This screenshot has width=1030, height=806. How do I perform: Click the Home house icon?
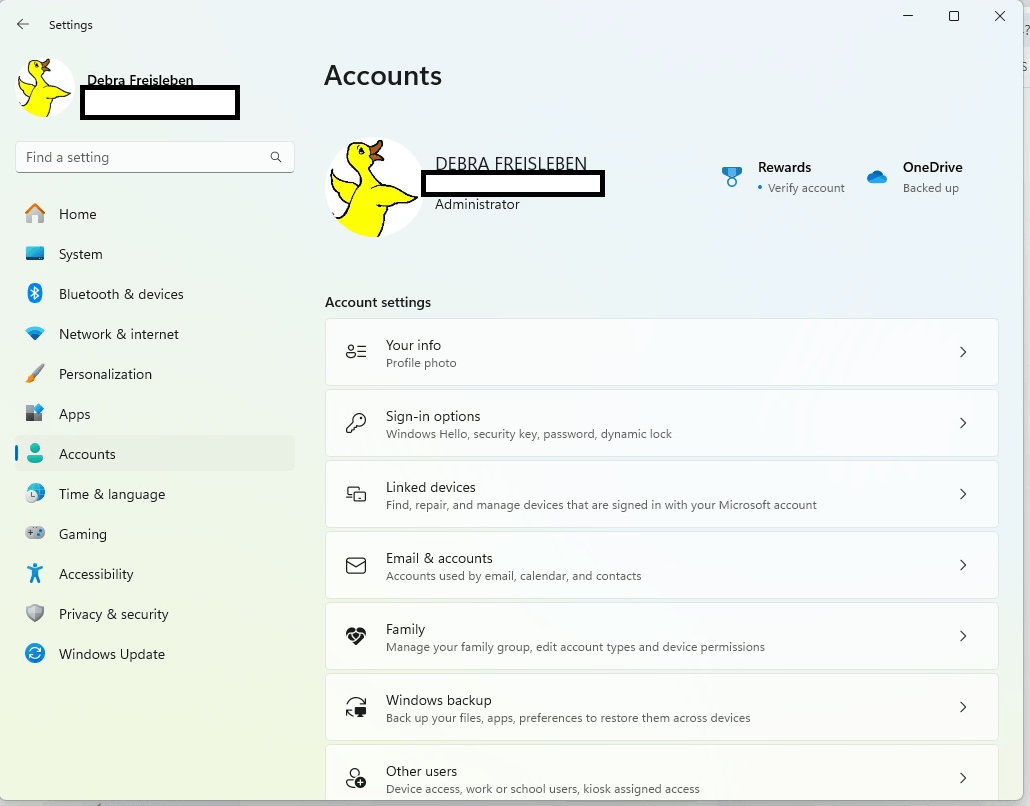click(x=35, y=213)
